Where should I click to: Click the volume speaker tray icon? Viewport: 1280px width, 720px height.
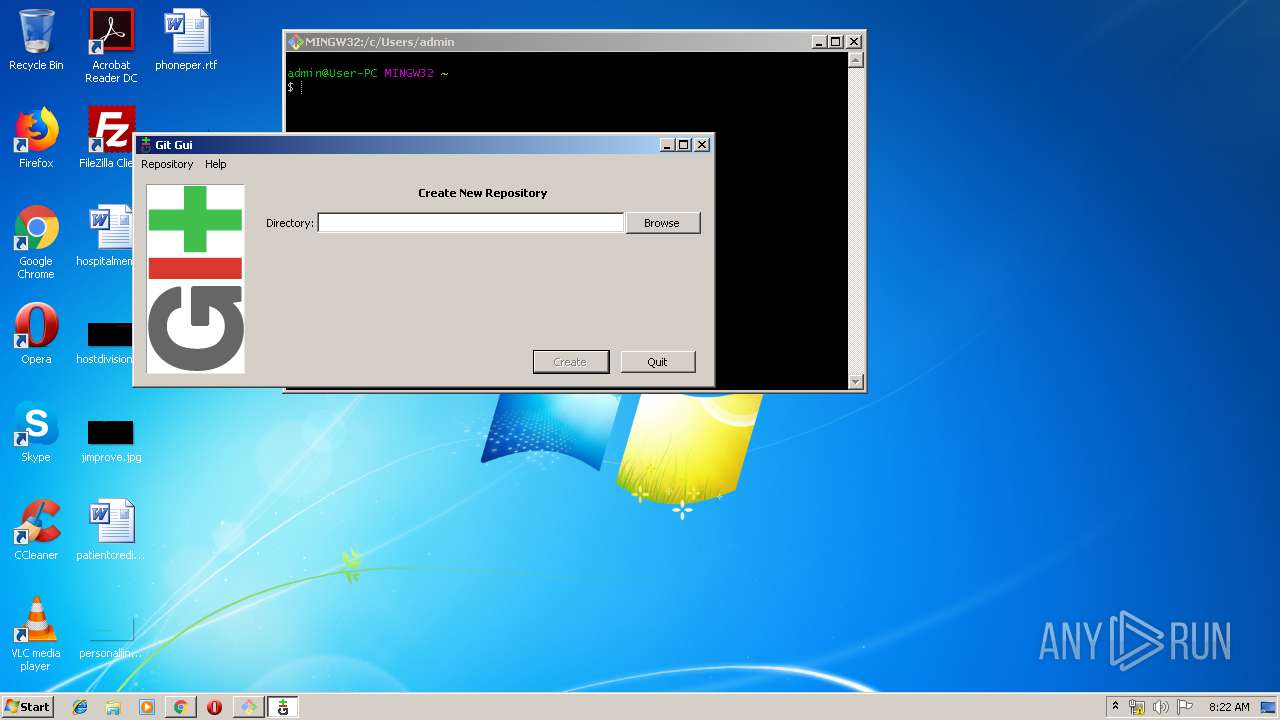pyautogui.click(x=1161, y=707)
